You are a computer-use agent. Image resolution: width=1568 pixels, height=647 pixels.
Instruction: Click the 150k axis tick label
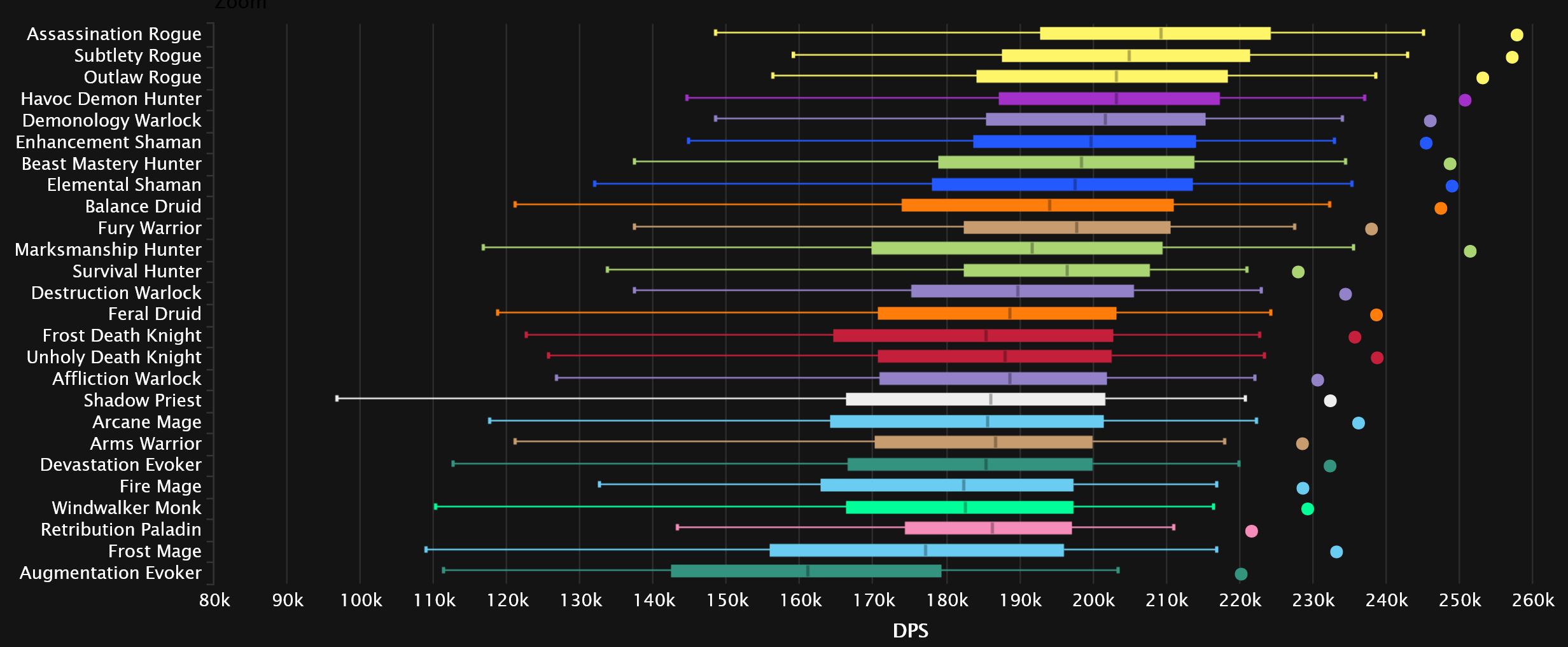(x=727, y=600)
